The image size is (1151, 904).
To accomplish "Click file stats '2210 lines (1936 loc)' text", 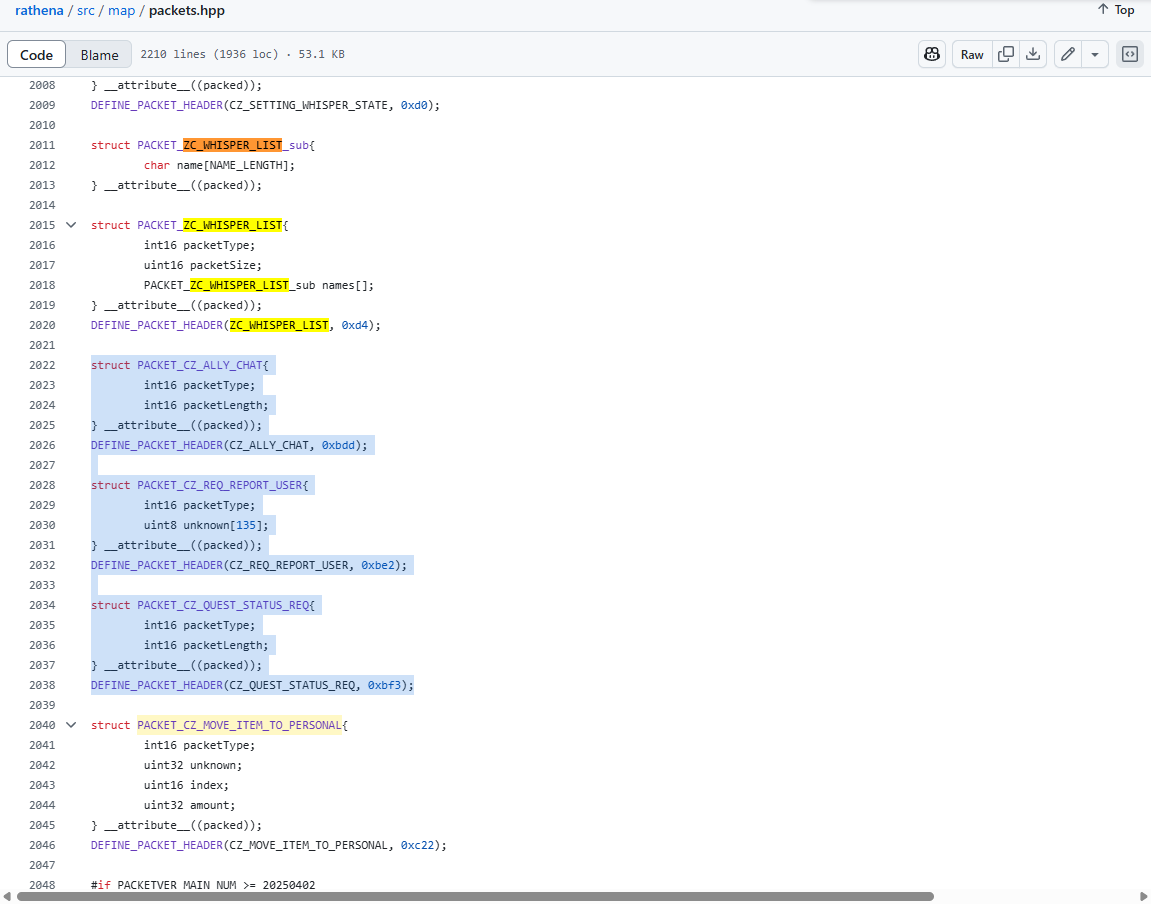I will pyautogui.click(x=209, y=54).
